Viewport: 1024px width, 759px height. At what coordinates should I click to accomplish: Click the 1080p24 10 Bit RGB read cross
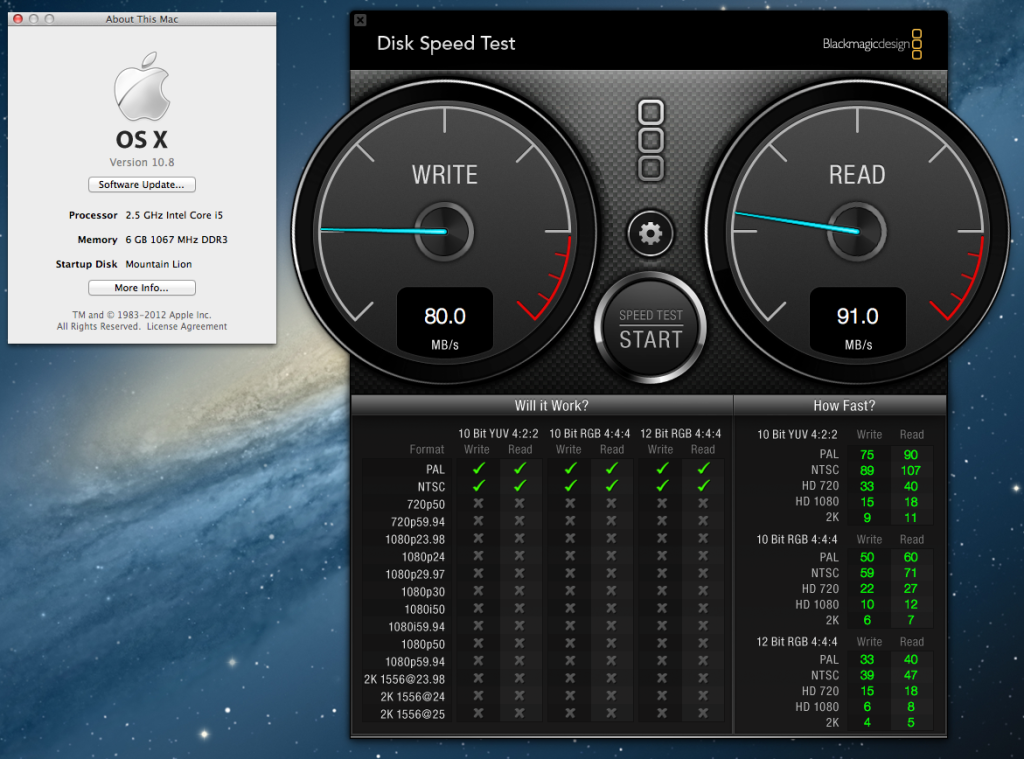tap(611, 556)
